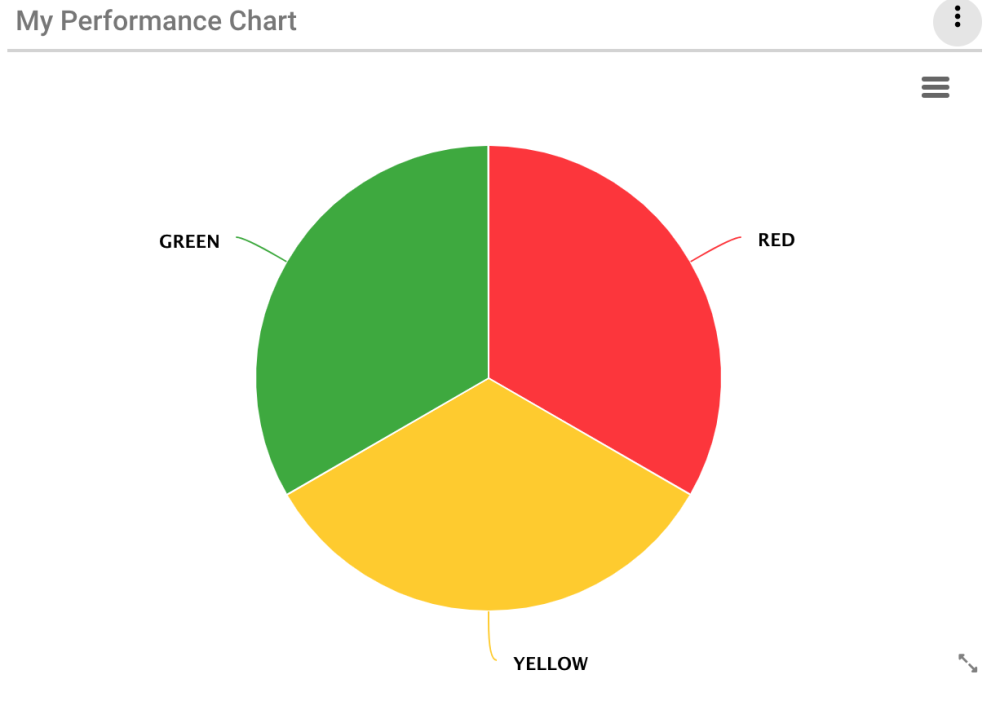The width and height of the screenshot is (1000, 701).
Task: Click the white border between red and yellow slices
Action: (x=589, y=436)
